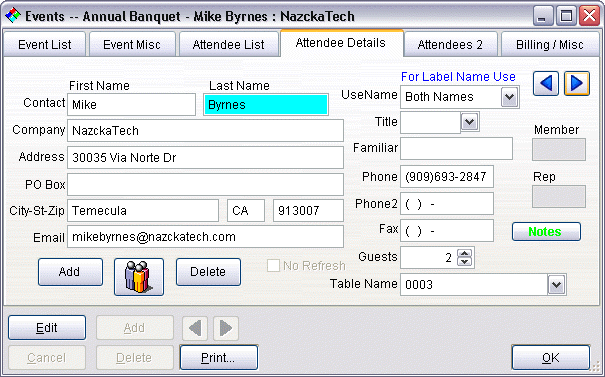
Task: Click the previous record blue arrow
Action: (546, 83)
